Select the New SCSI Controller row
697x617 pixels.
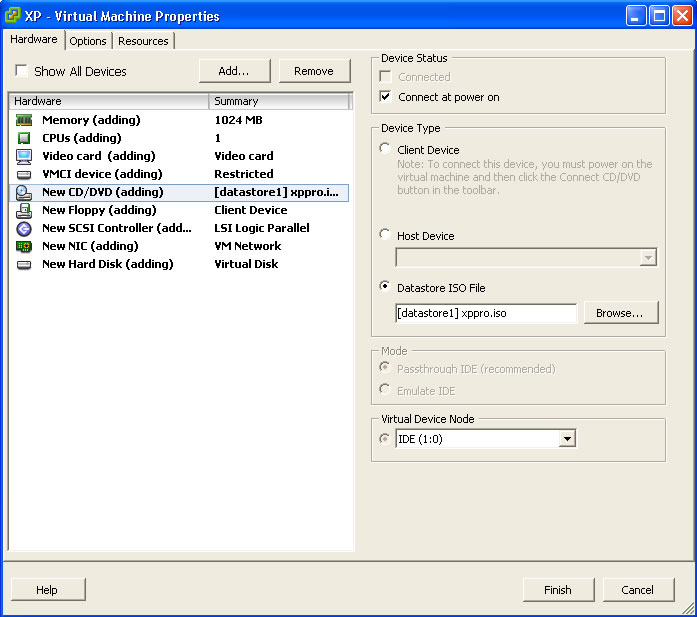(x=179, y=228)
